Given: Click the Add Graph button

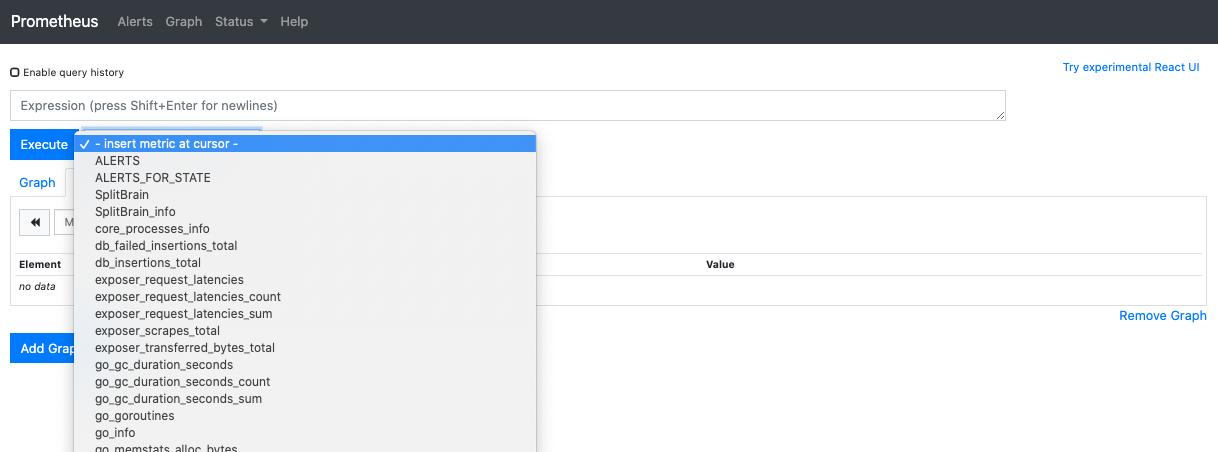Looking at the screenshot, I should [x=43, y=348].
